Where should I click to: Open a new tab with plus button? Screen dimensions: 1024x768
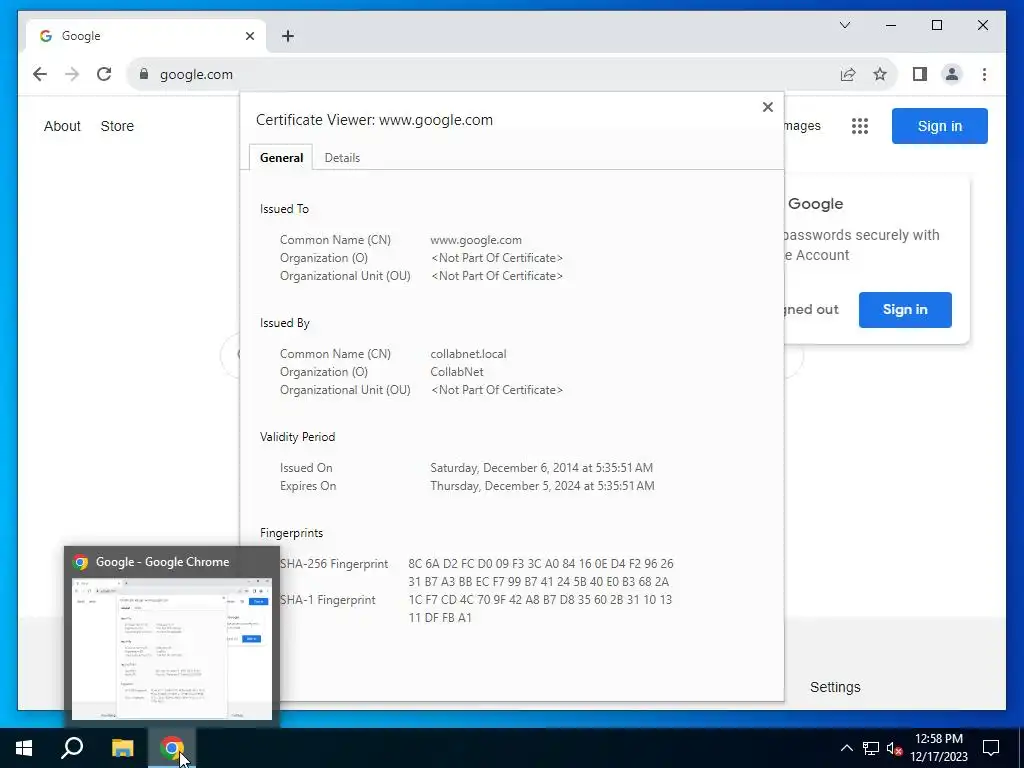pos(288,36)
